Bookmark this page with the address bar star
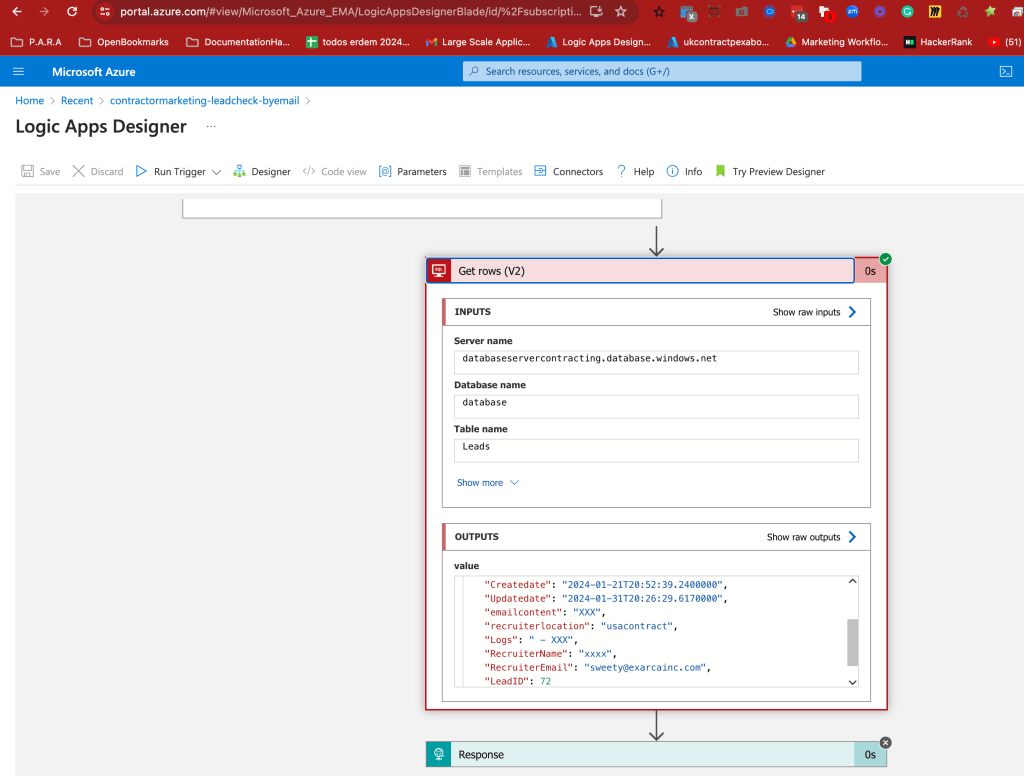This screenshot has height=781, width=1024. [621, 11]
